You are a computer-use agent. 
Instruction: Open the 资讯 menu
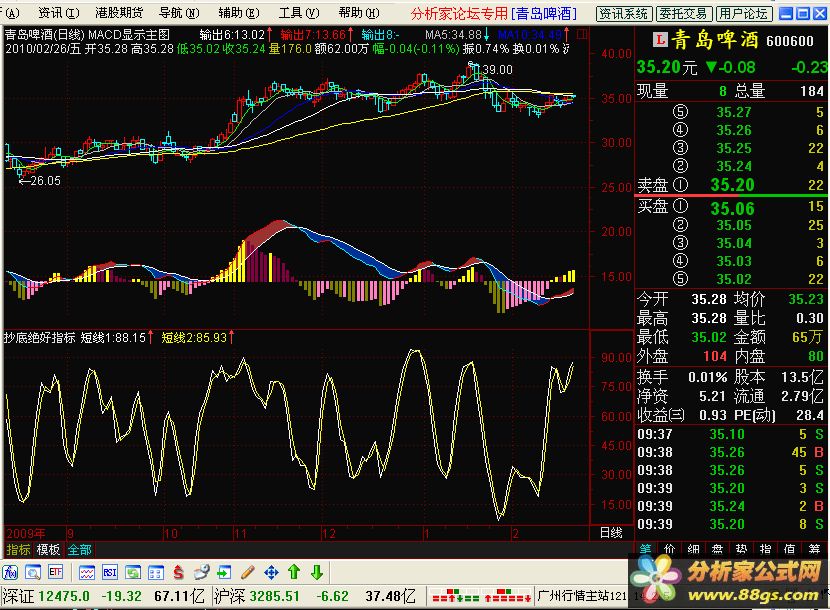(x=58, y=13)
